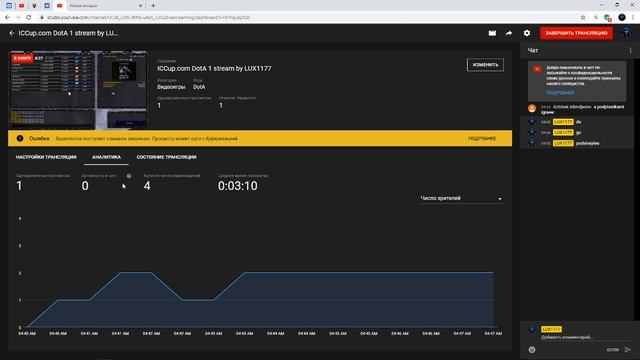Click the playbacks count value 4
The height and width of the screenshot is (360, 640).
(x=147, y=186)
